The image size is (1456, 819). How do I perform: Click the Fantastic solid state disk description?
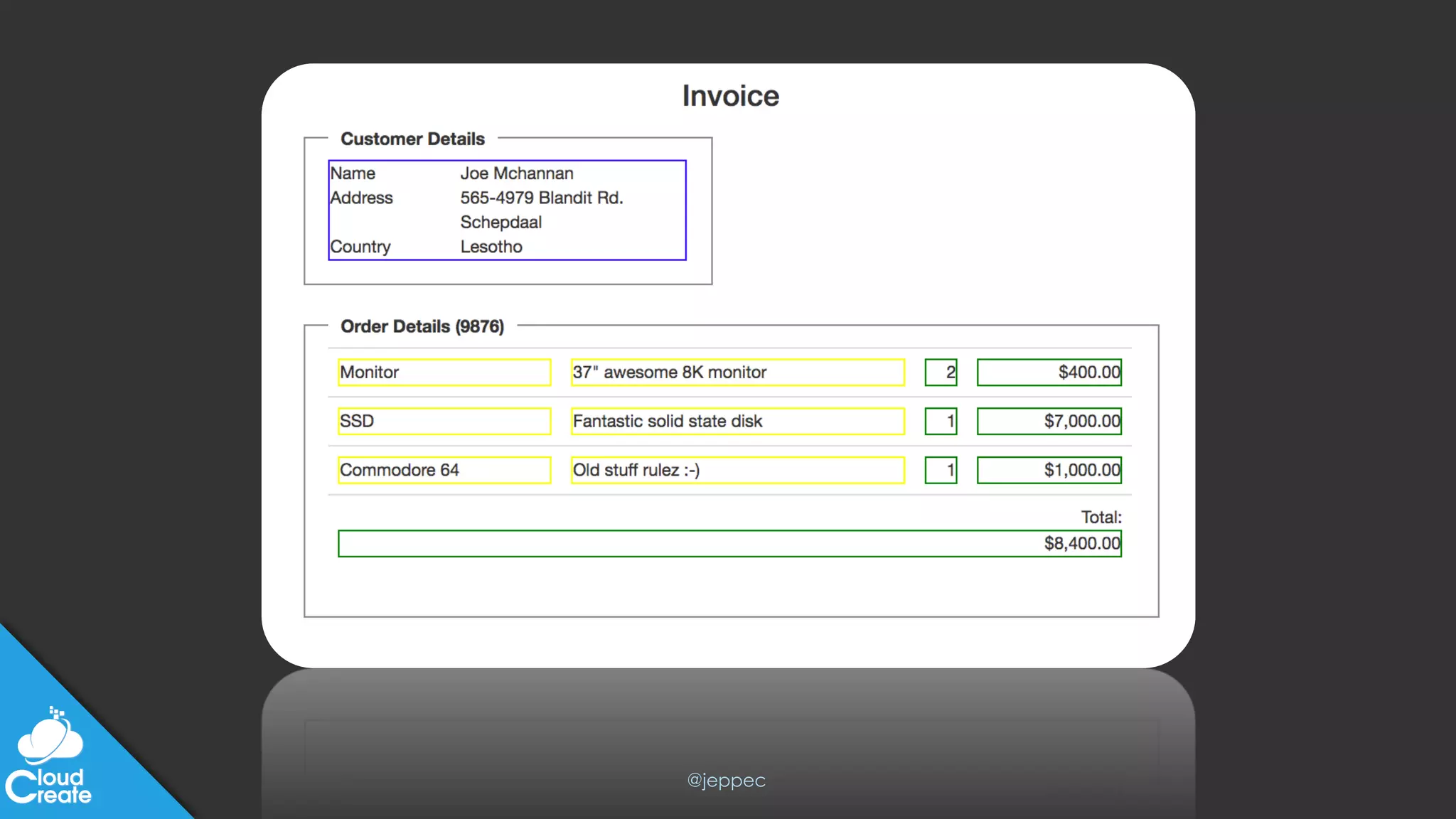(737, 422)
